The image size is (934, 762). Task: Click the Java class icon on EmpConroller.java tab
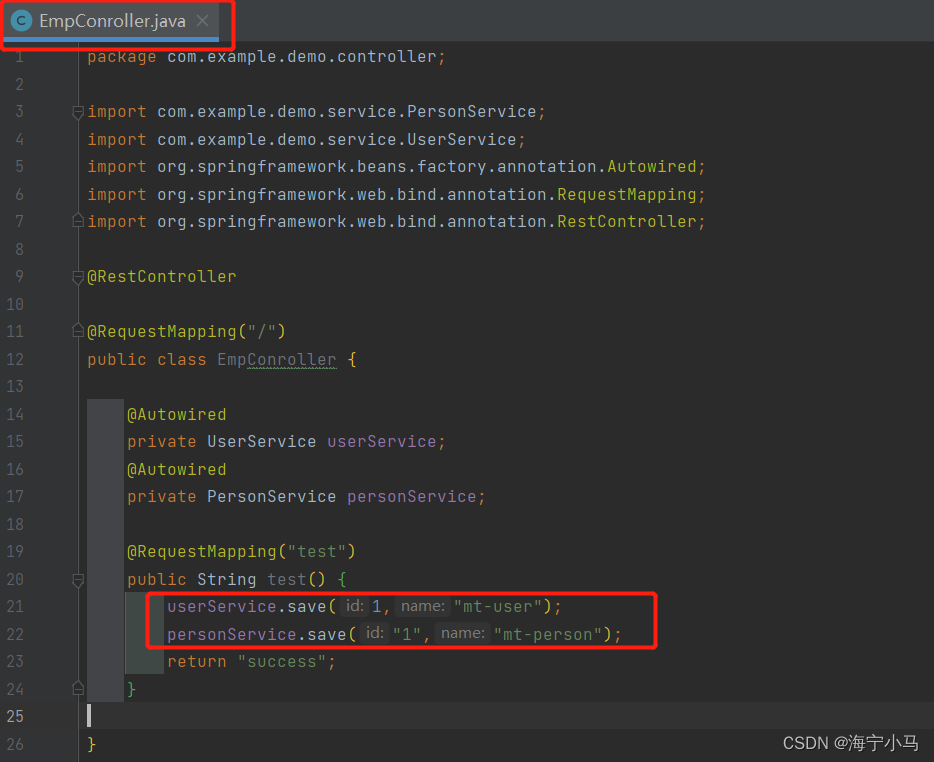click(22, 21)
